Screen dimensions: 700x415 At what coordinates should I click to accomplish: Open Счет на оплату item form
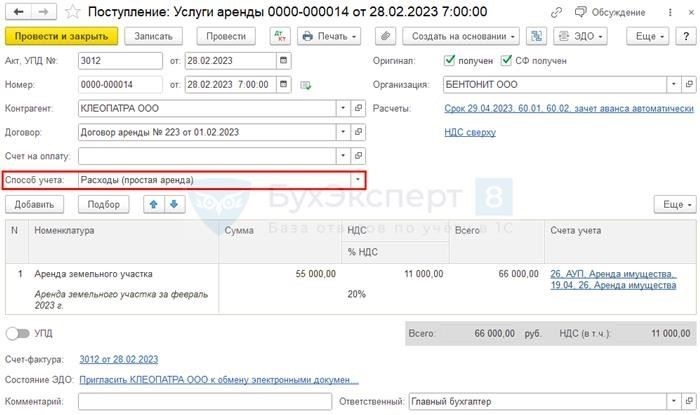(x=358, y=156)
